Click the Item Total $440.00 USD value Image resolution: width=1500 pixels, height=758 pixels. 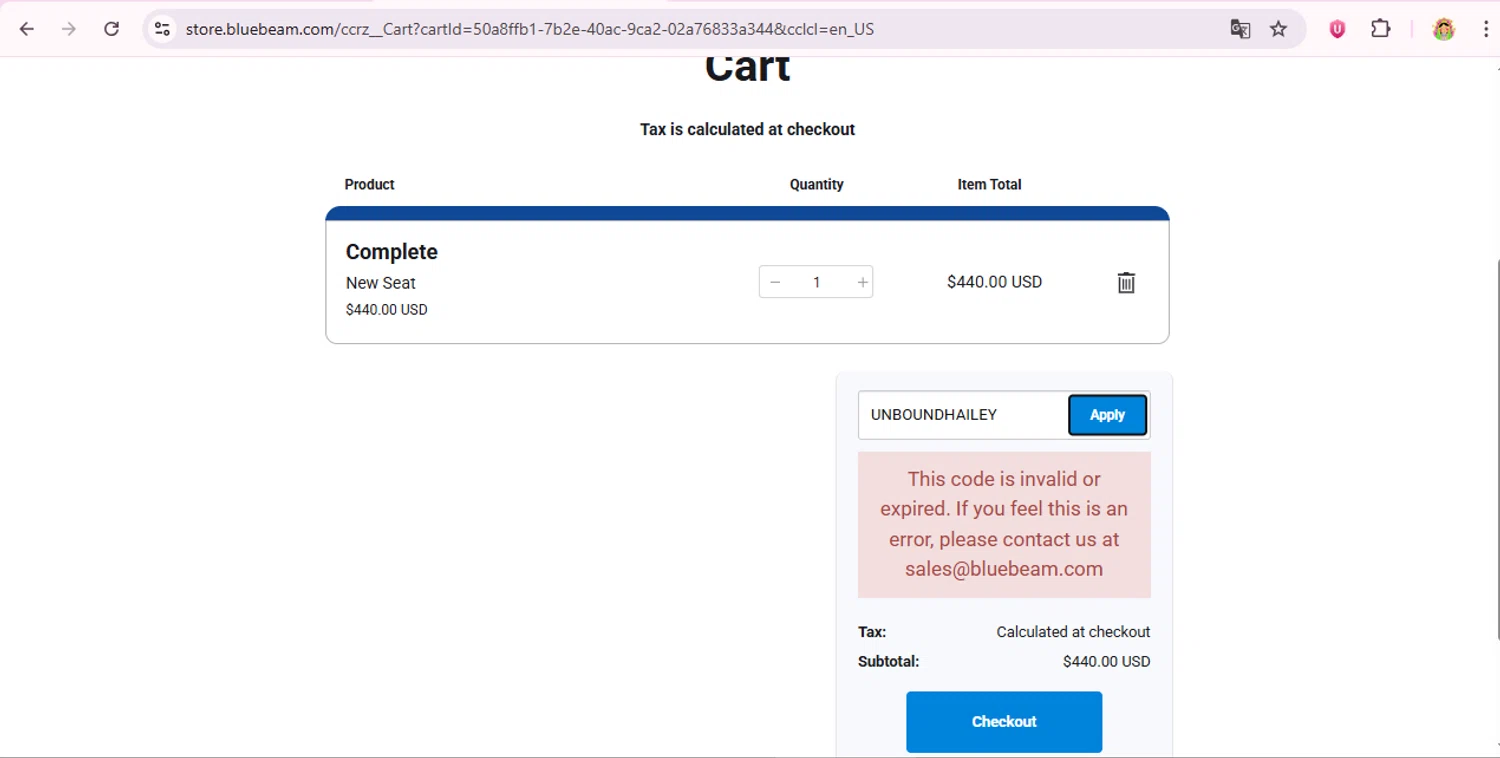tap(995, 282)
